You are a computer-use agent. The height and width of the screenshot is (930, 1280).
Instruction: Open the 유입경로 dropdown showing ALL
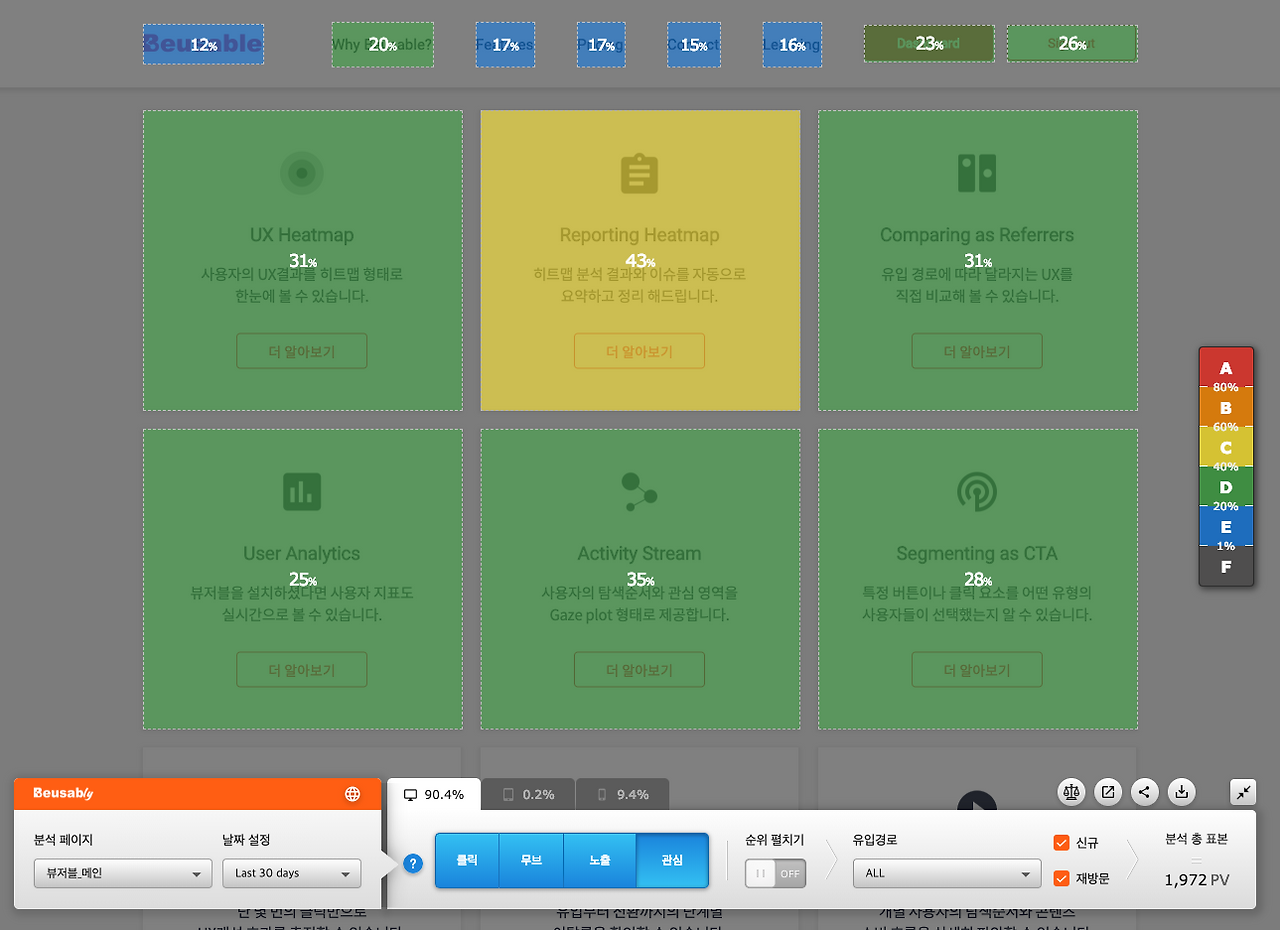(x=946, y=873)
